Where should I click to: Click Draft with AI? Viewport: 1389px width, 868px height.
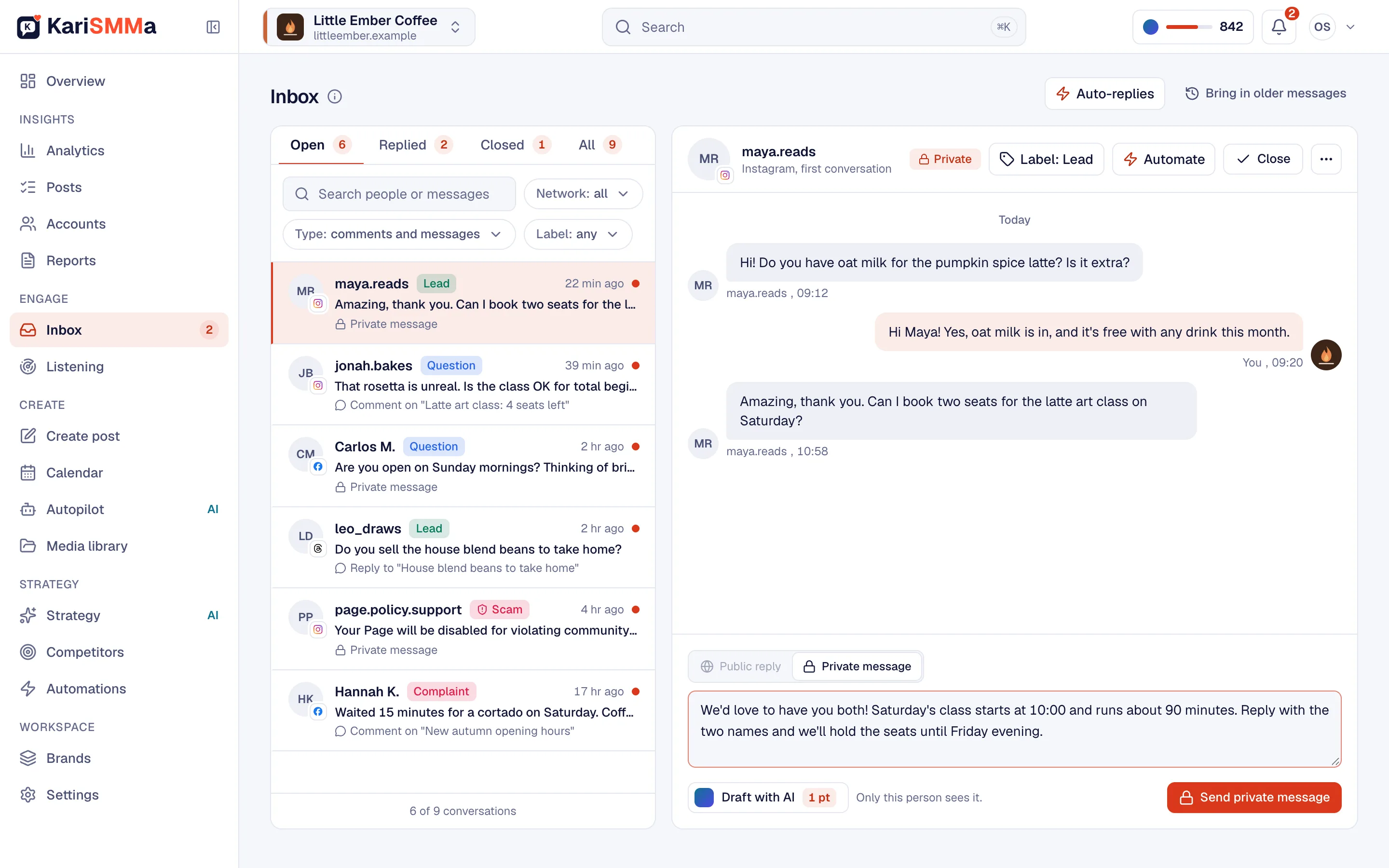click(767, 797)
